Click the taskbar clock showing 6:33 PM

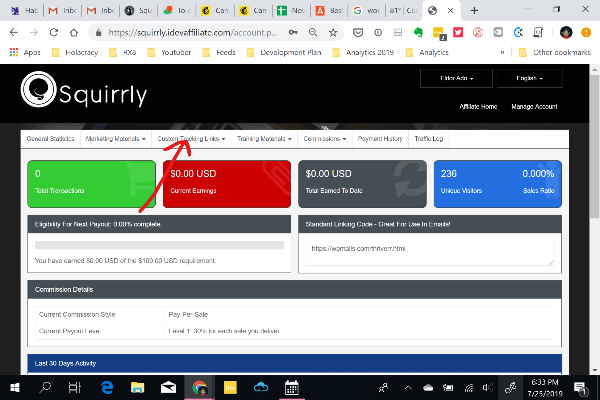click(x=545, y=388)
